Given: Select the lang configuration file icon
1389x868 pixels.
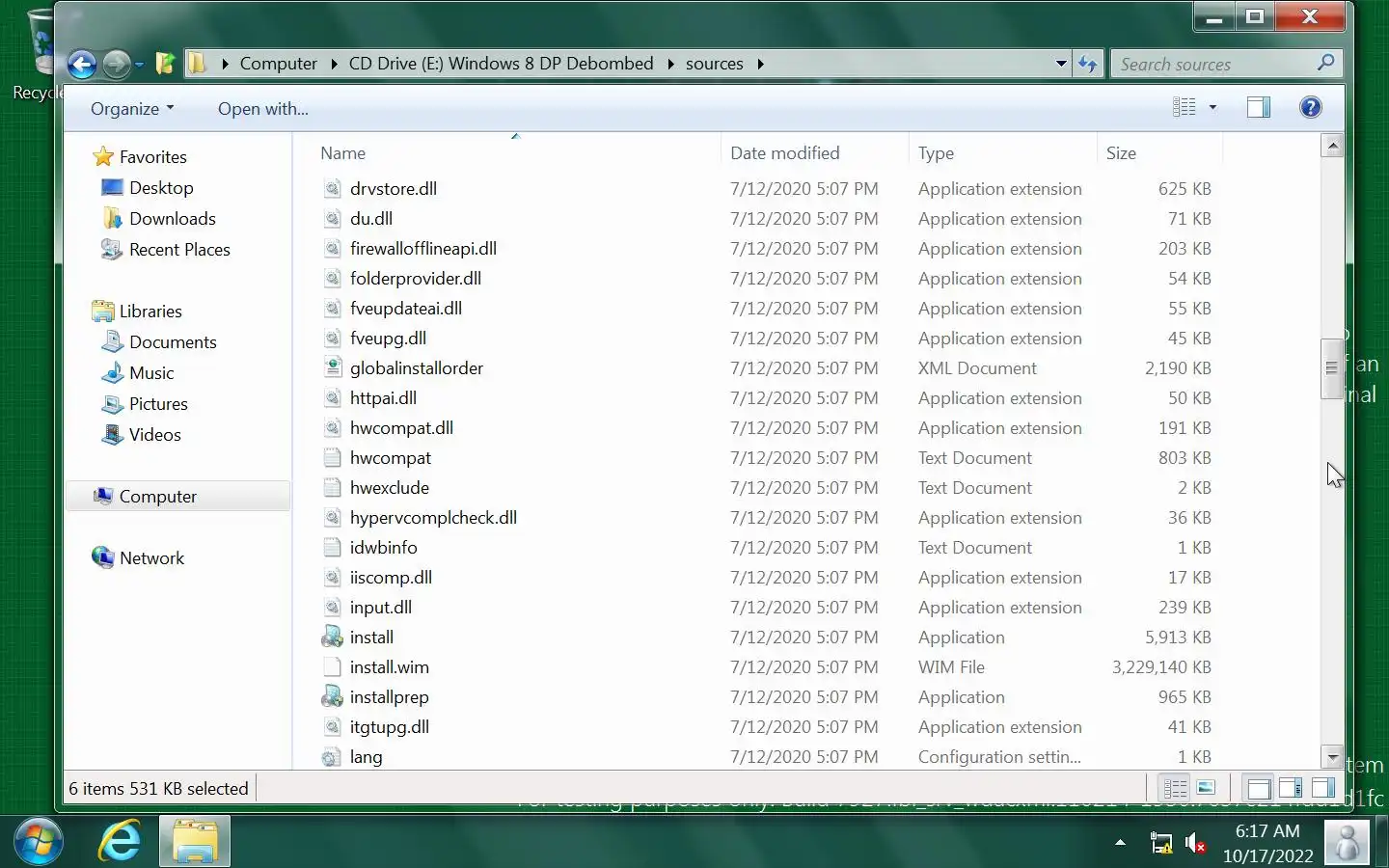Looking at the screenshot, I should pyautogui.click(x=332, y=756).
